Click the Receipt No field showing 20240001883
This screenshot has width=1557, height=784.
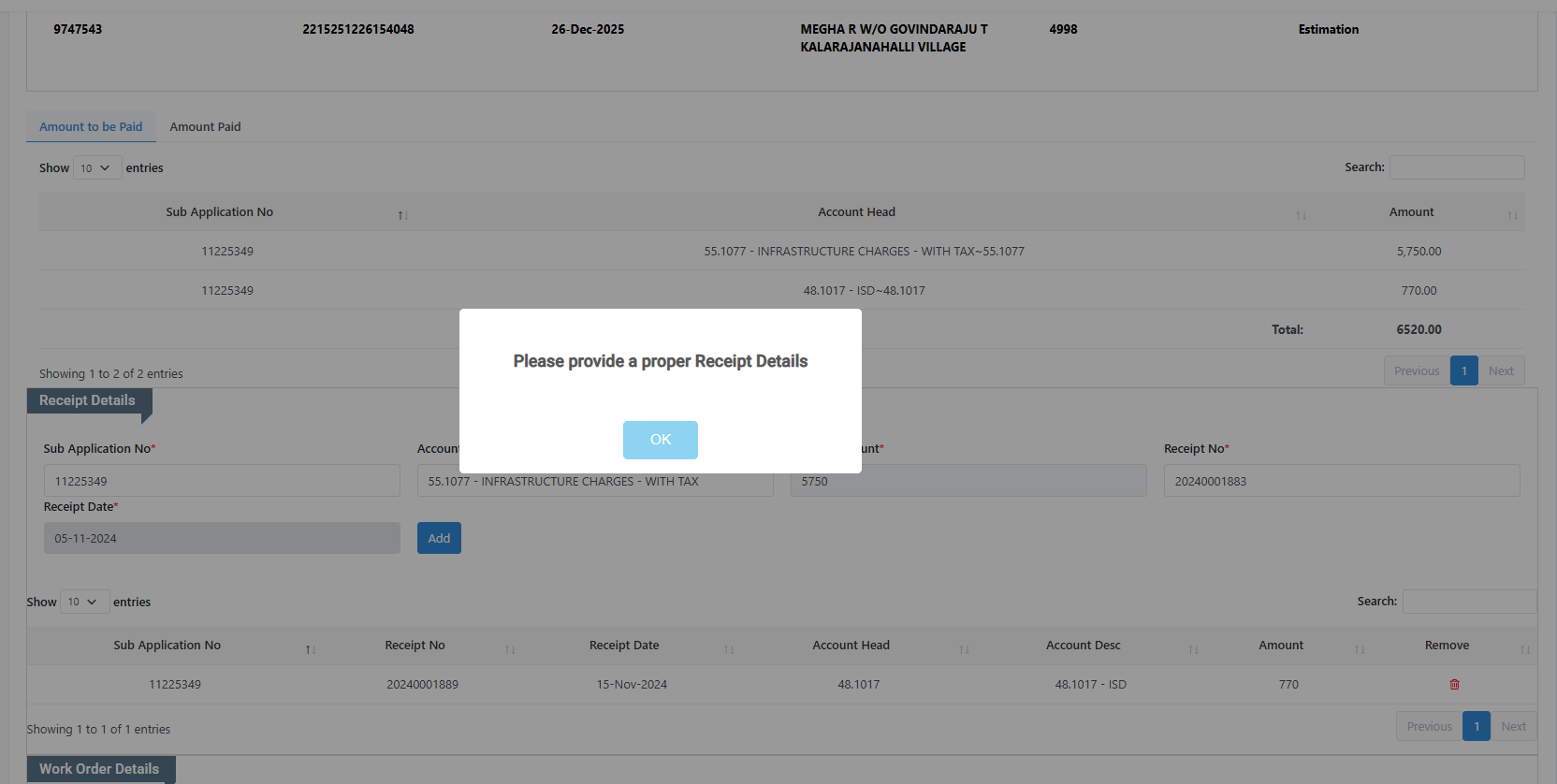point(1342,481)
